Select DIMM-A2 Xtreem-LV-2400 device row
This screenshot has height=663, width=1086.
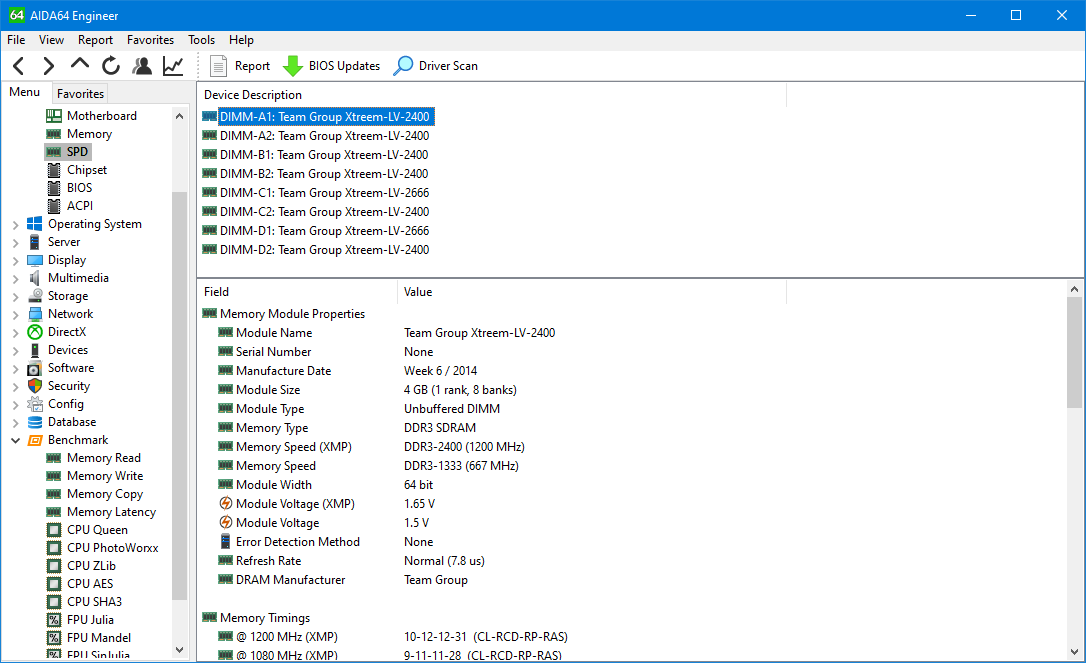324,136
